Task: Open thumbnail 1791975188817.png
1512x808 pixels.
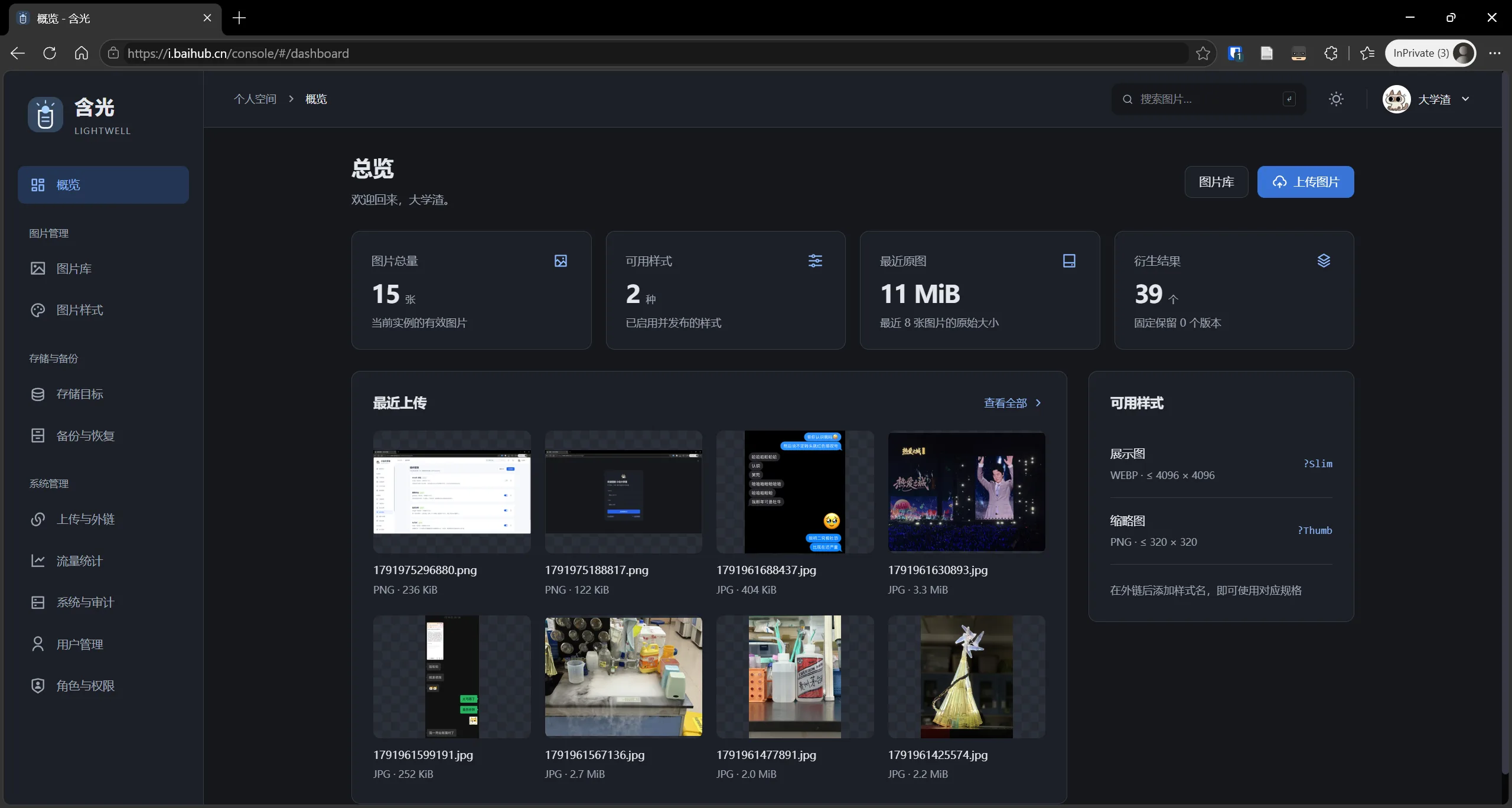Action: coord(623,492)
